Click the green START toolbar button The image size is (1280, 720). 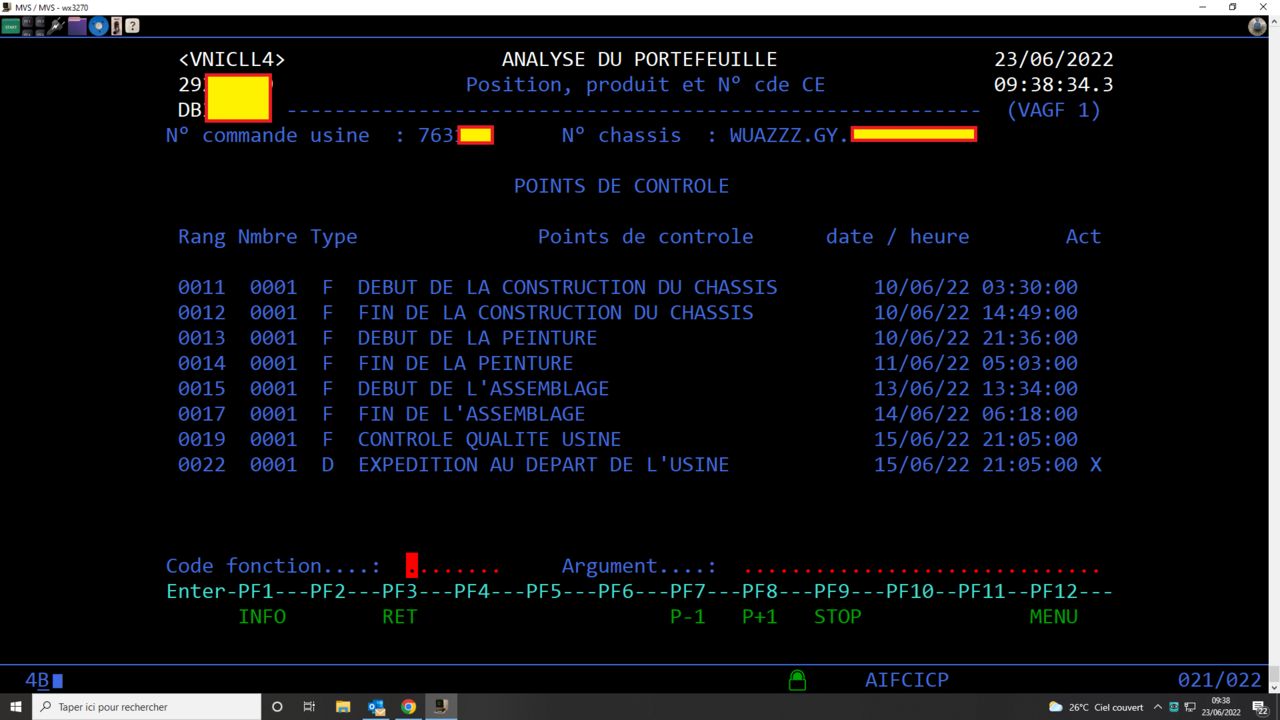click(10, 26)
